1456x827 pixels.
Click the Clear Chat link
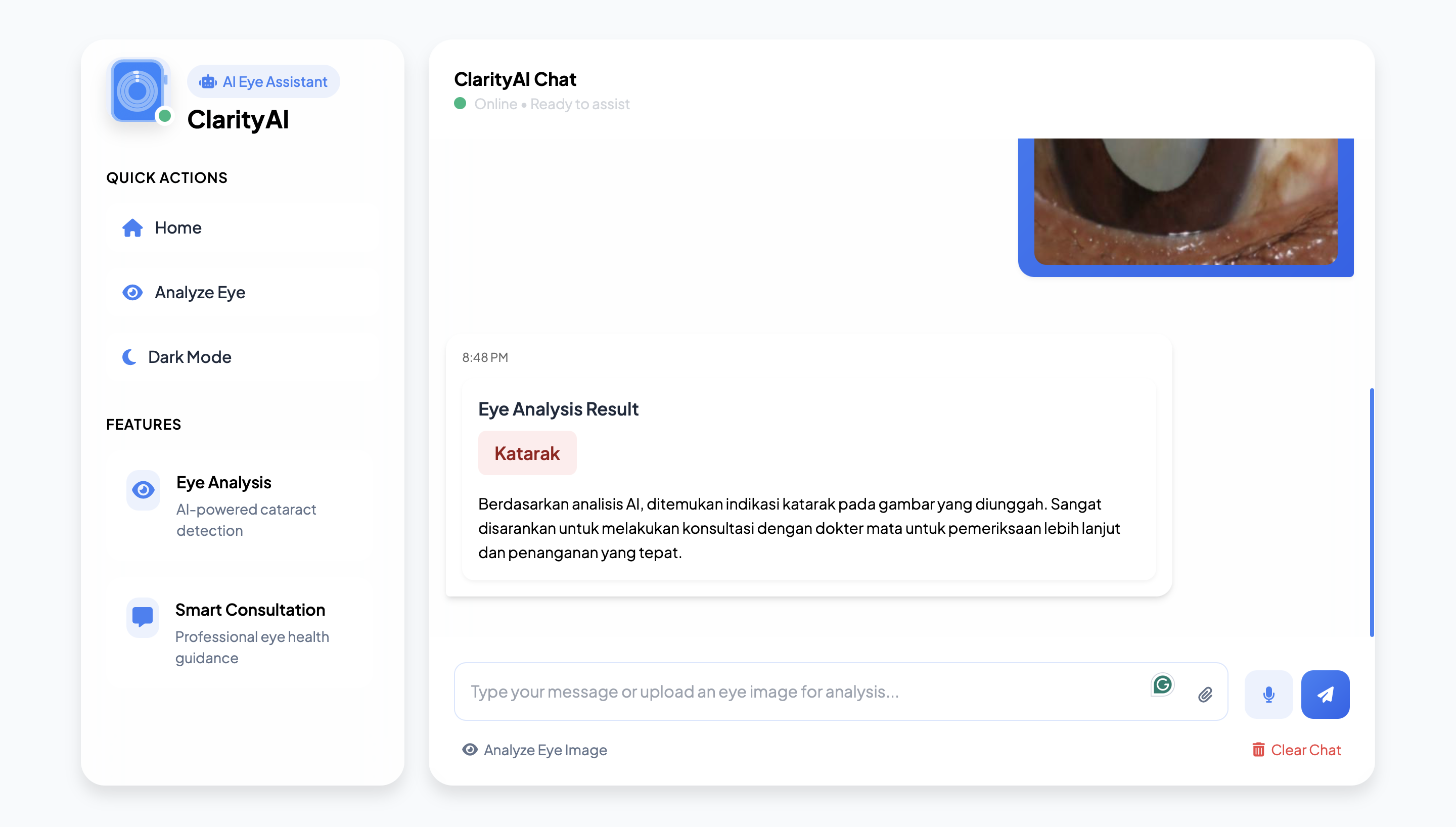[x=1305, y=750]
